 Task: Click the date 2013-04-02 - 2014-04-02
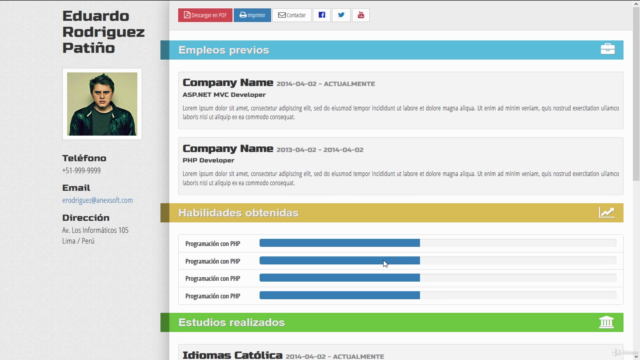click(320, 150)
